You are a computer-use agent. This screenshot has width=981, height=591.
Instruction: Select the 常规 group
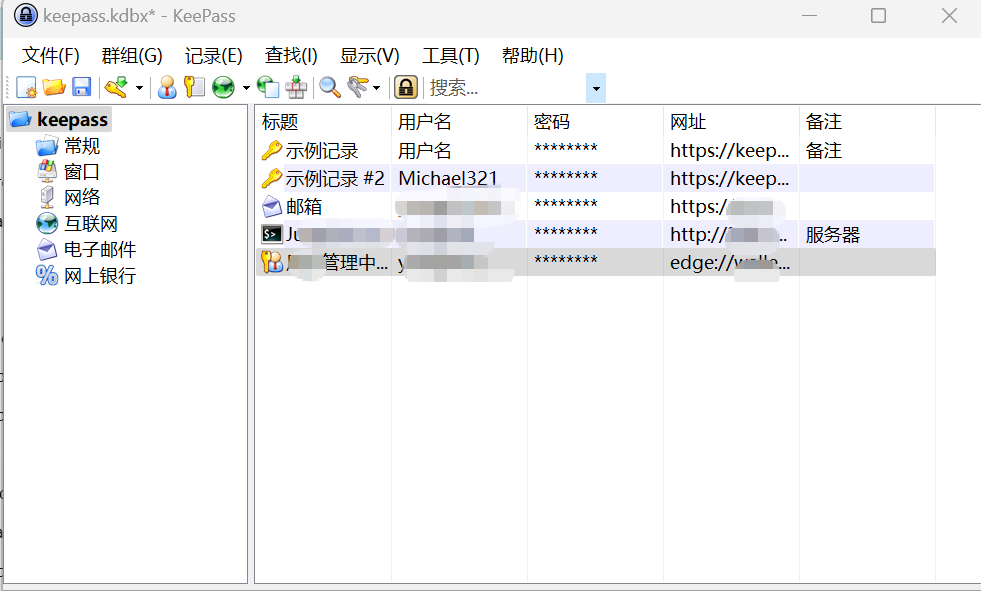coord(82,146)
